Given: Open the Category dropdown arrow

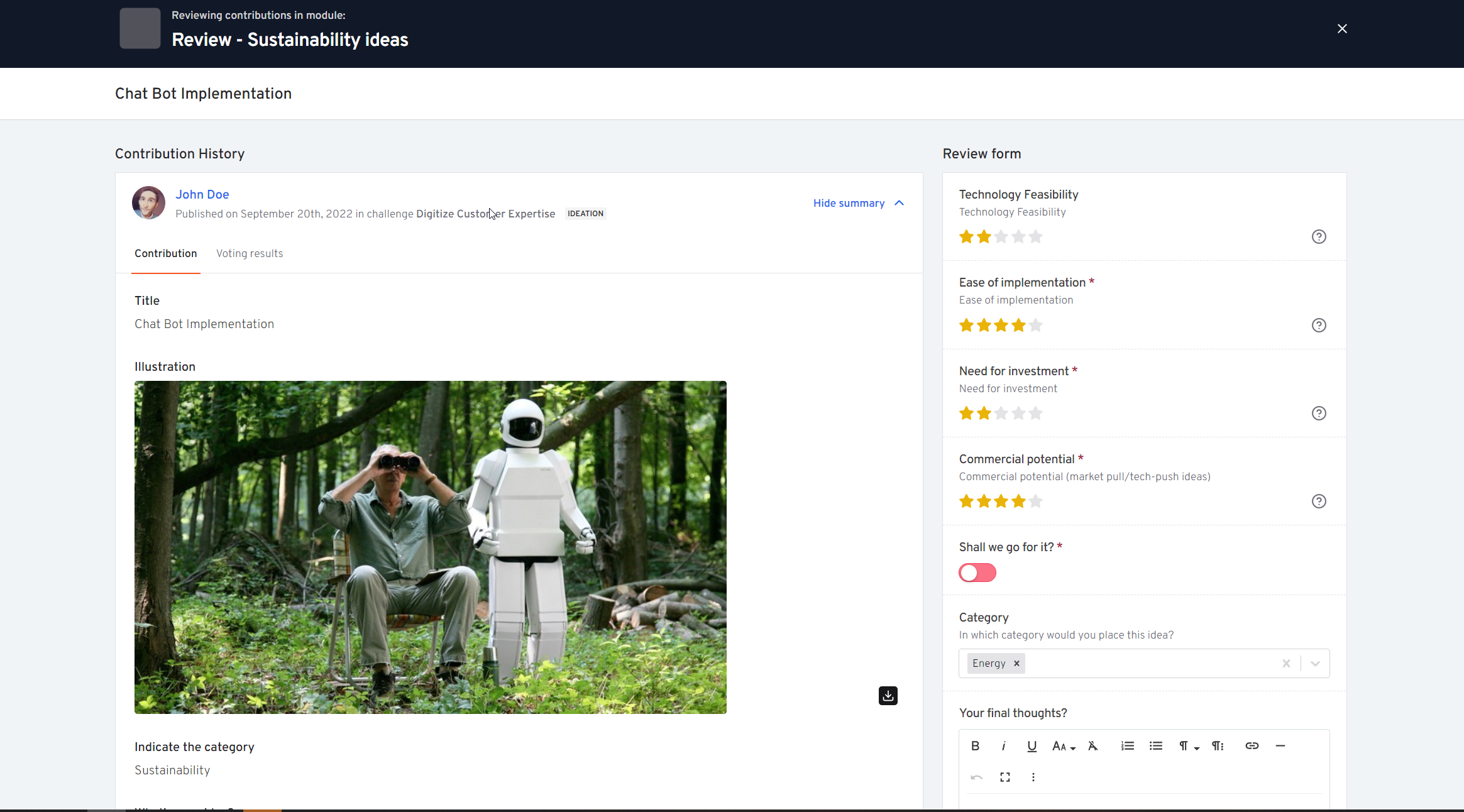Looking at the screenshot, I should click(x=1315, y=664).
